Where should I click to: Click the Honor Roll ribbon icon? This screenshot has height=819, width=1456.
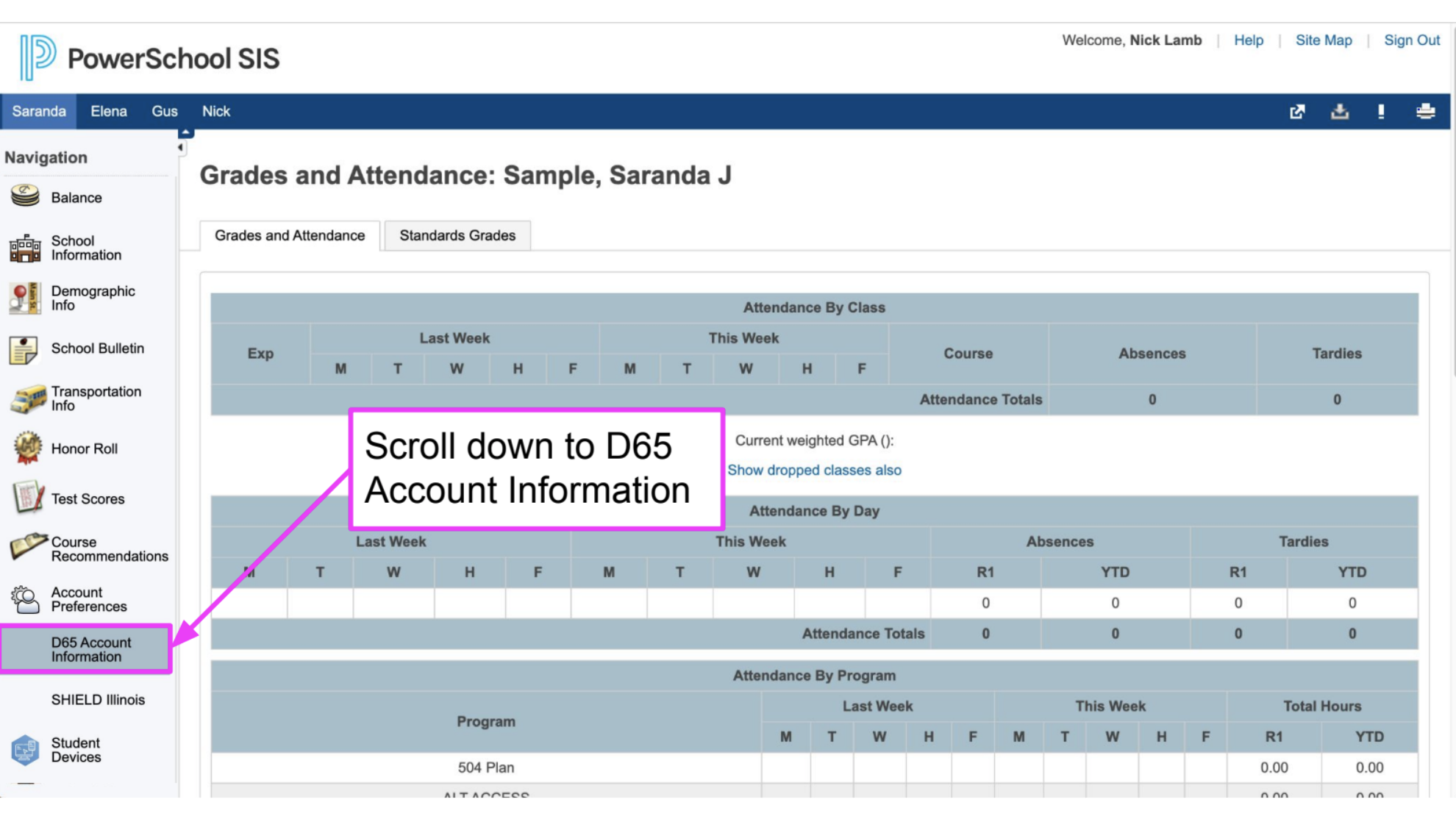point(27,448)
